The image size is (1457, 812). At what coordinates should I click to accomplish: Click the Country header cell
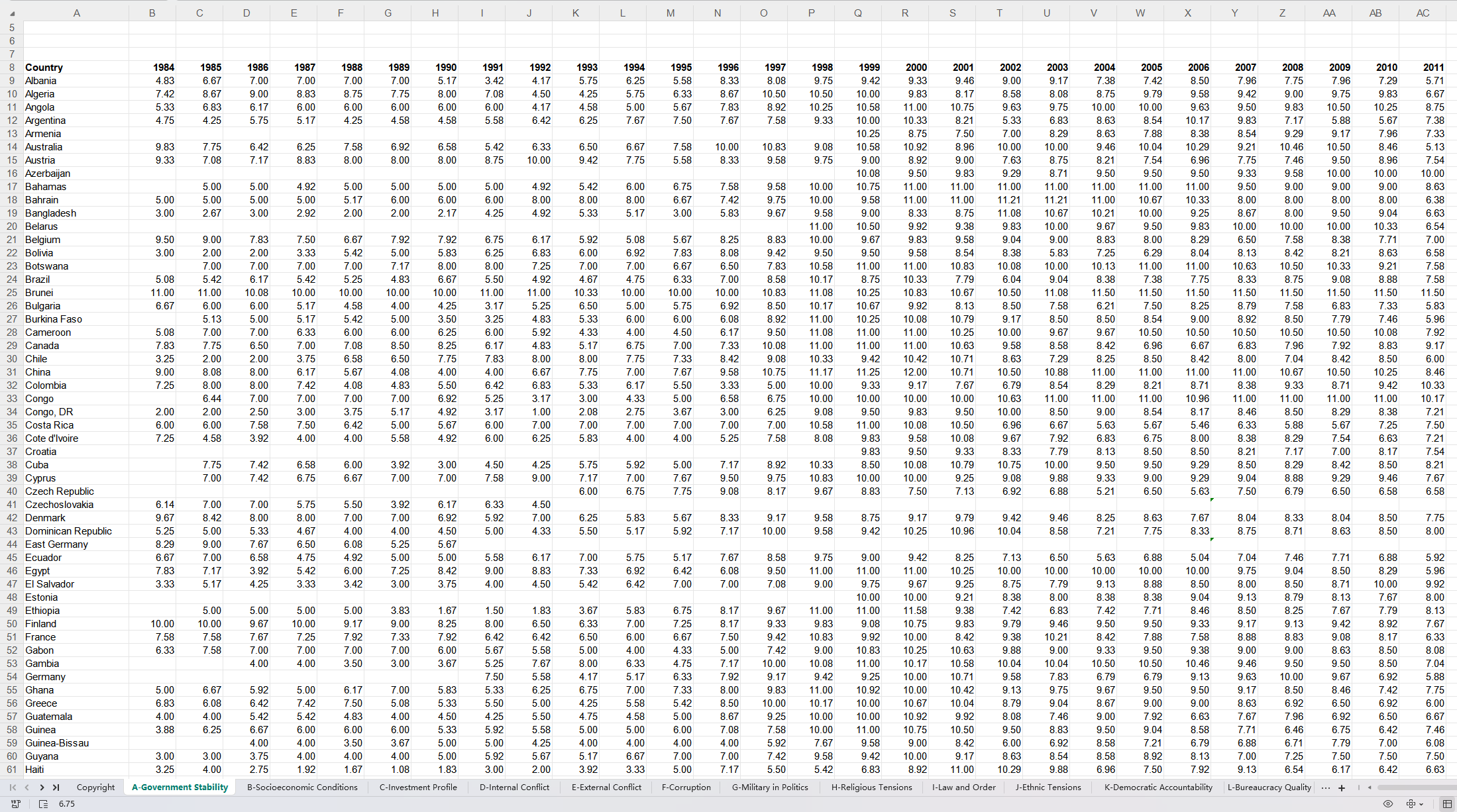tap(44, 68)
